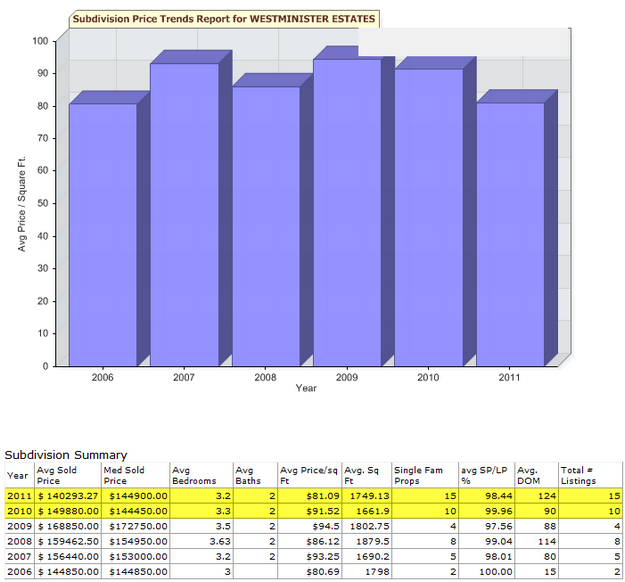Screen dimensions: 625x582
Task: Click the 100 y-axis tick label
Action: point(40,41)
